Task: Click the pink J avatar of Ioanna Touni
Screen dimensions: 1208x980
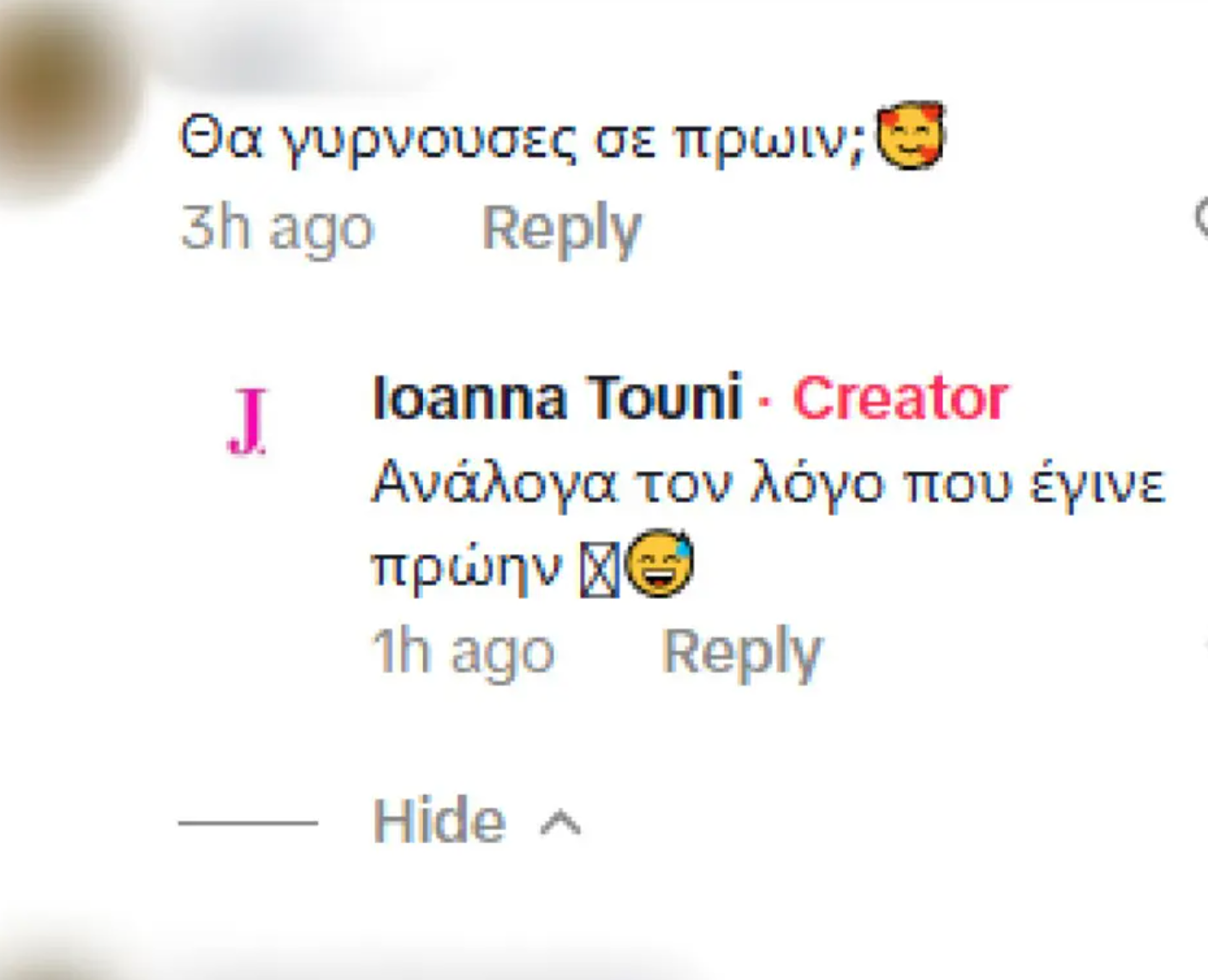Action: [x=248, y=421]
